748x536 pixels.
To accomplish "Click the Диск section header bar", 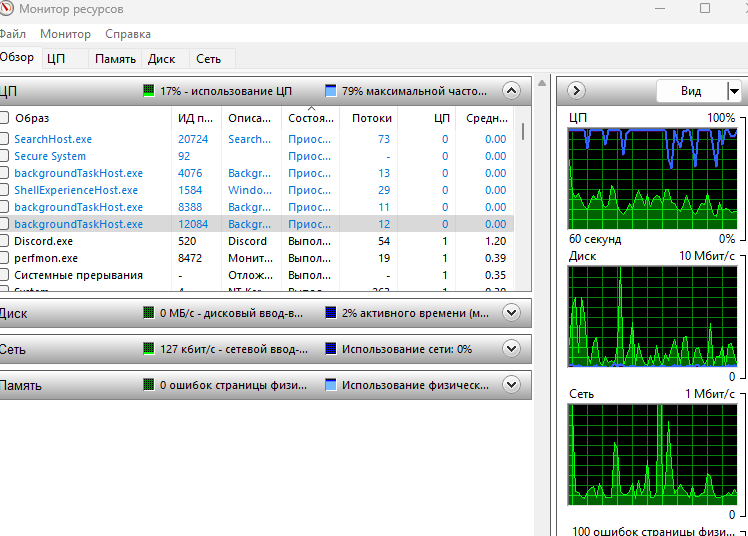I will [265, 313].
